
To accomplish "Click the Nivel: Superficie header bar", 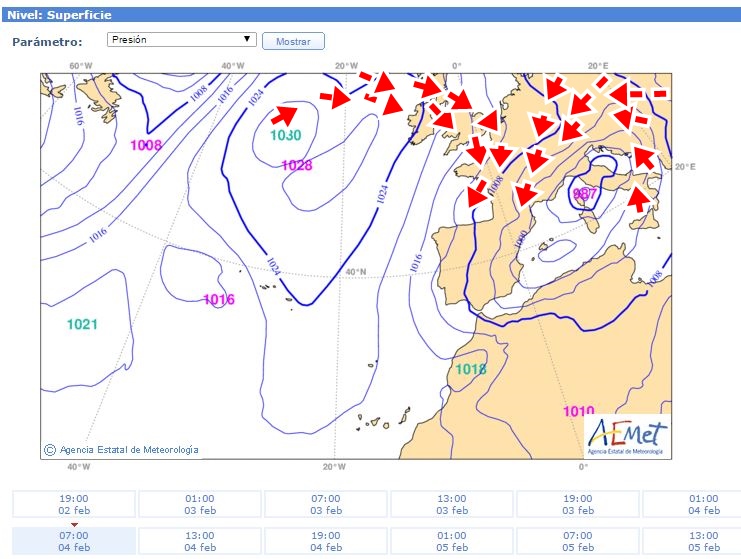I will click(370, 15).
